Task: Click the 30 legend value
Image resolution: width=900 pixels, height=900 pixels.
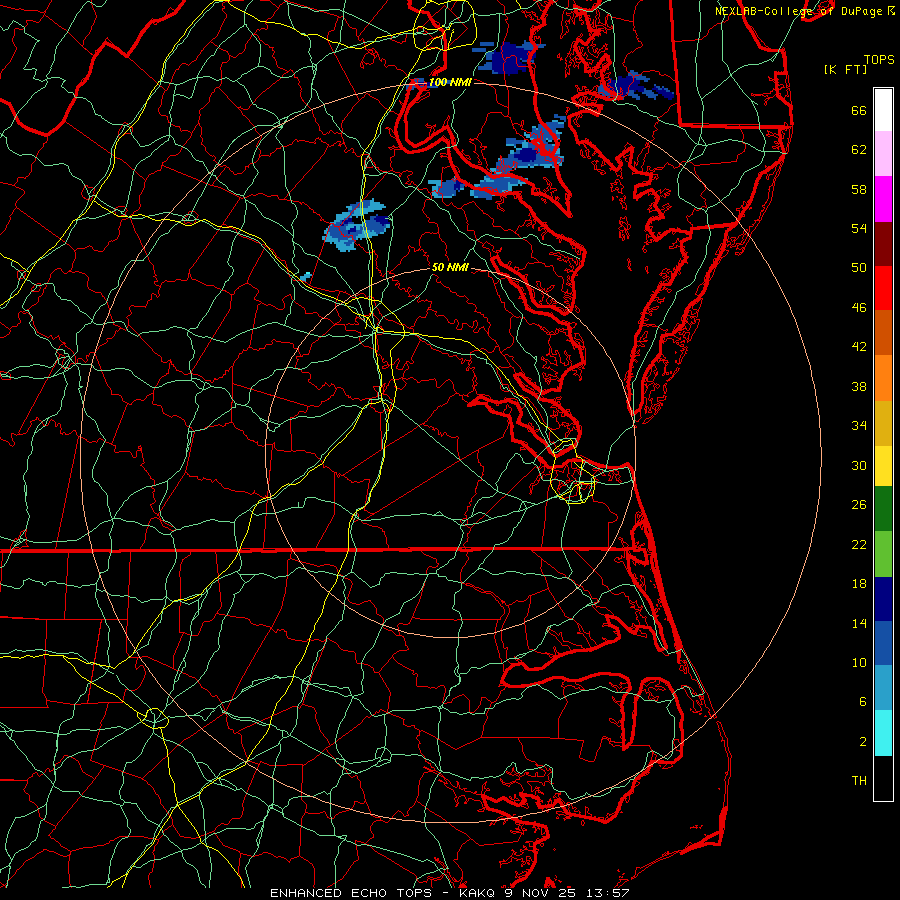Action: (859, 465)
